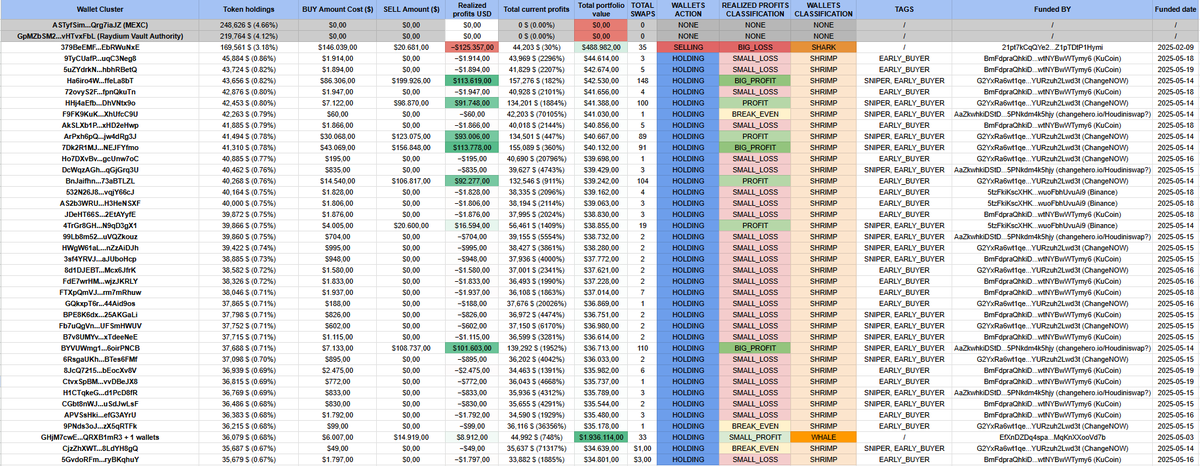Viewport: 1200px width, 466px height.
Task: Click the "BIG_LOSS" classification cell
Action: tap(757, 47)
